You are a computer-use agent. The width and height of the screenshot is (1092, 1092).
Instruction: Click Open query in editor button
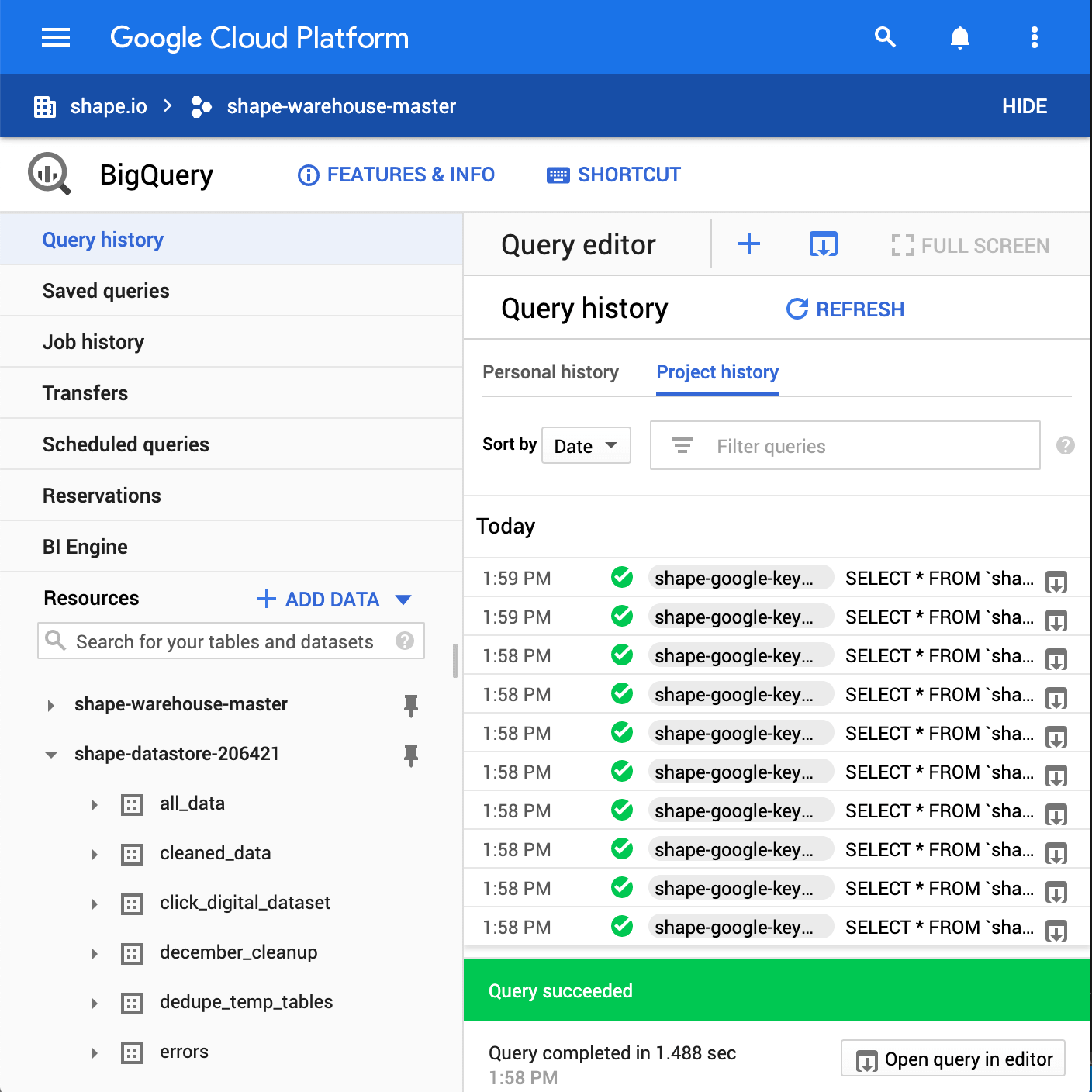click(953, 1059)
